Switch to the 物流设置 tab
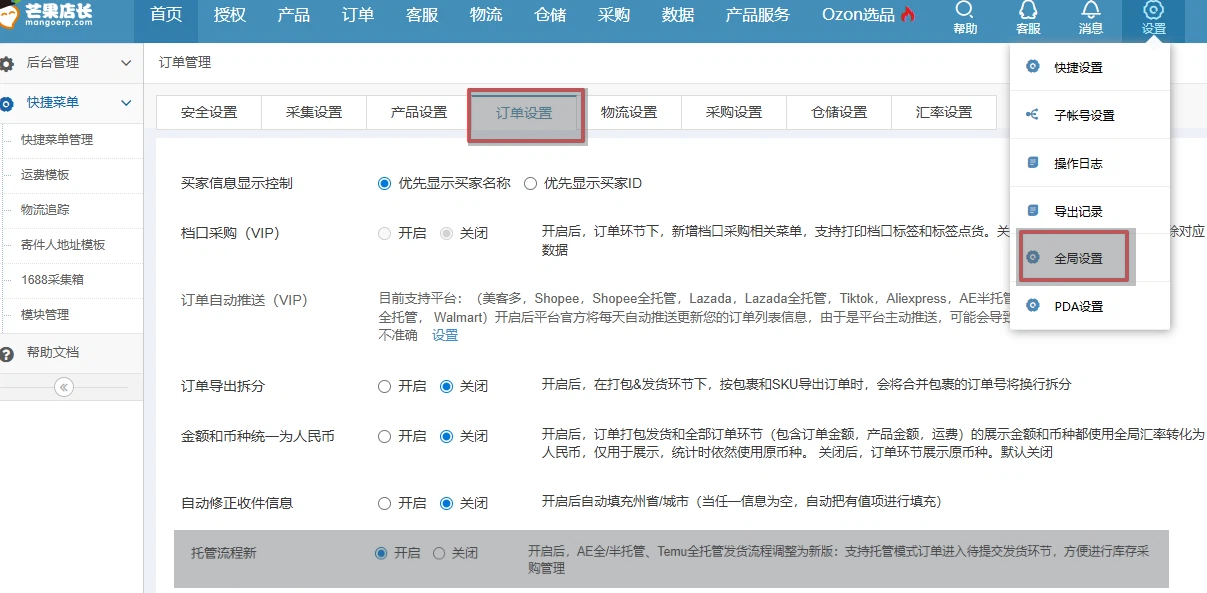 coord(629,113)
